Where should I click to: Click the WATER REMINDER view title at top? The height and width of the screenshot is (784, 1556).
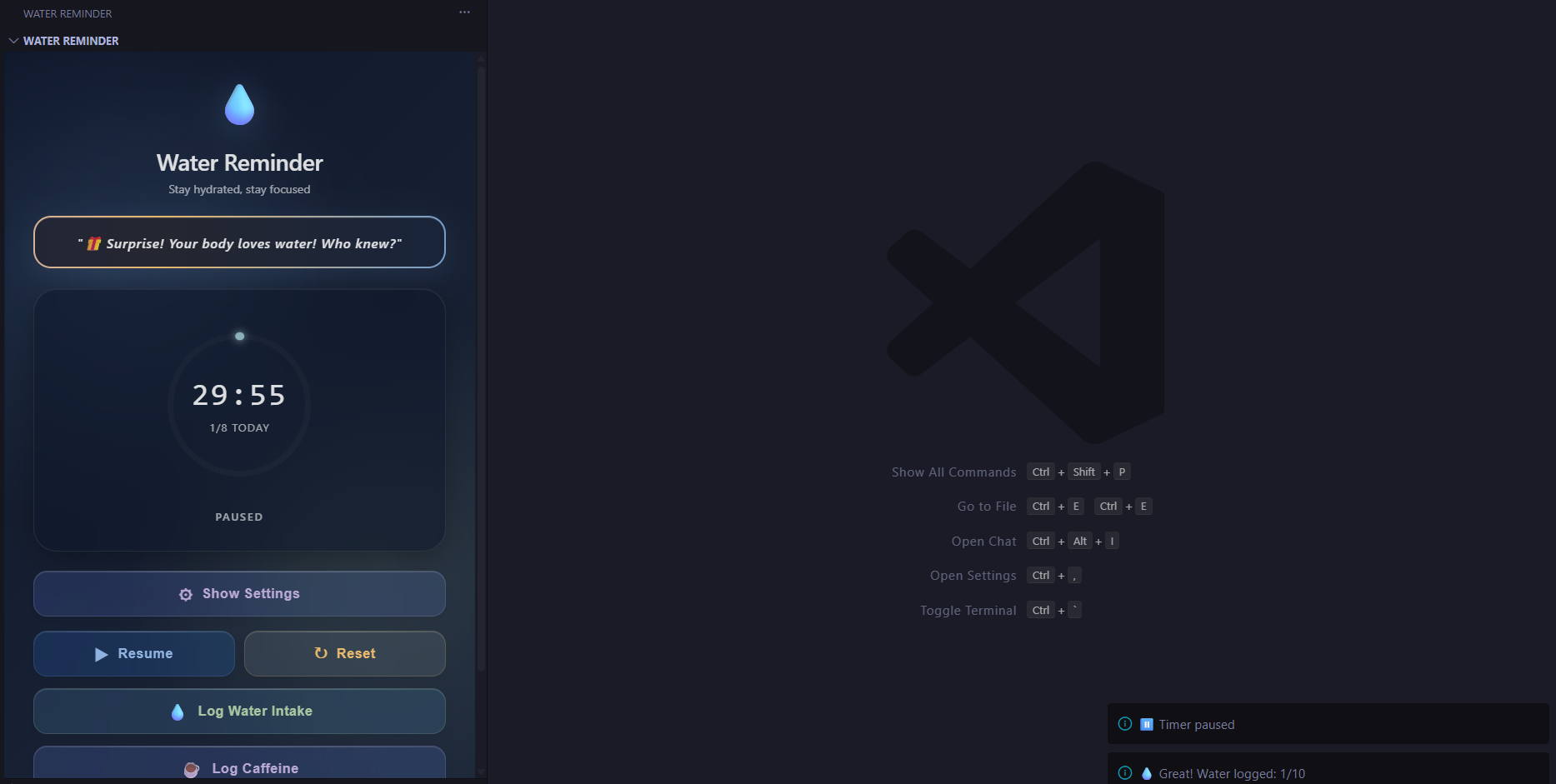(x=68, y=13)
